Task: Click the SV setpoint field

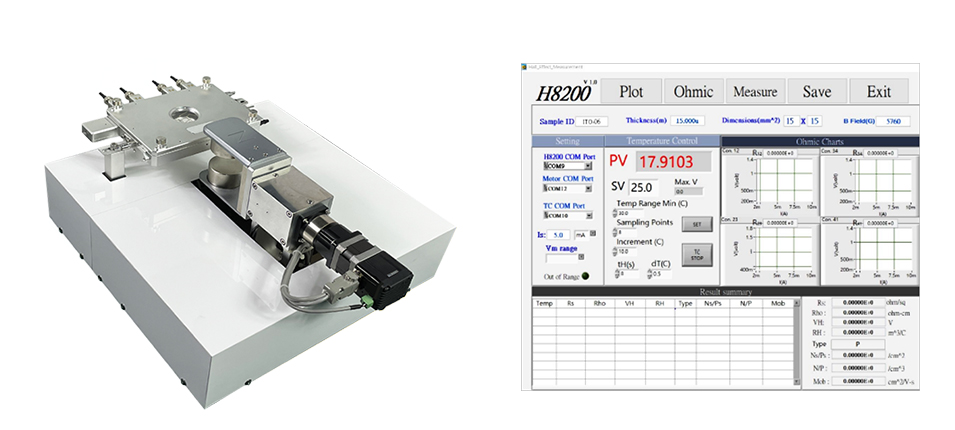Action: pos(643,188)
